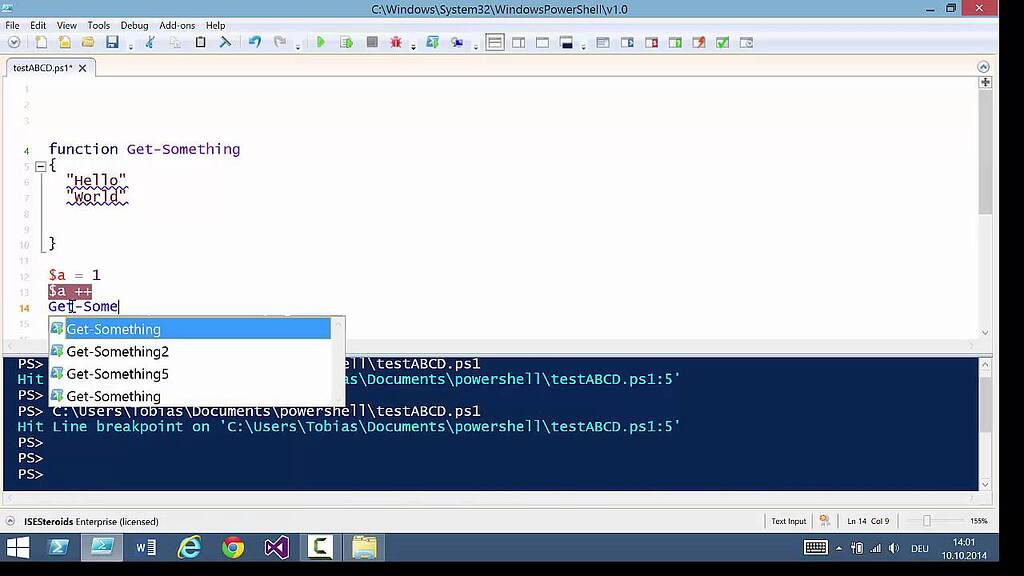The width and height of the screenshot is (1024, 576).
Task: Expand the Redo history dropdown arrow
Action: [297, 44]
